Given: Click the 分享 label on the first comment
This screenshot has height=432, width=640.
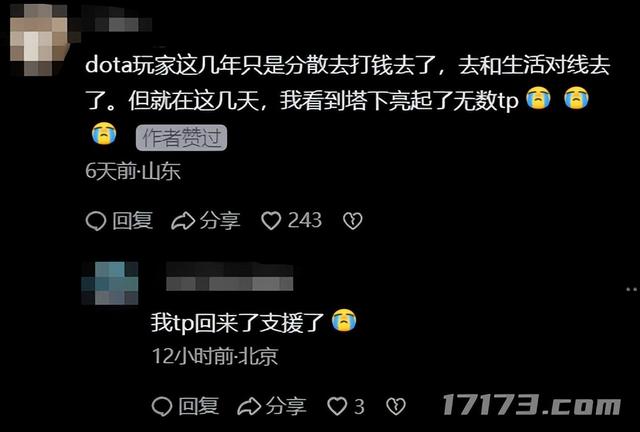Looking at the screenshot, I should click(x=220, y=221).
